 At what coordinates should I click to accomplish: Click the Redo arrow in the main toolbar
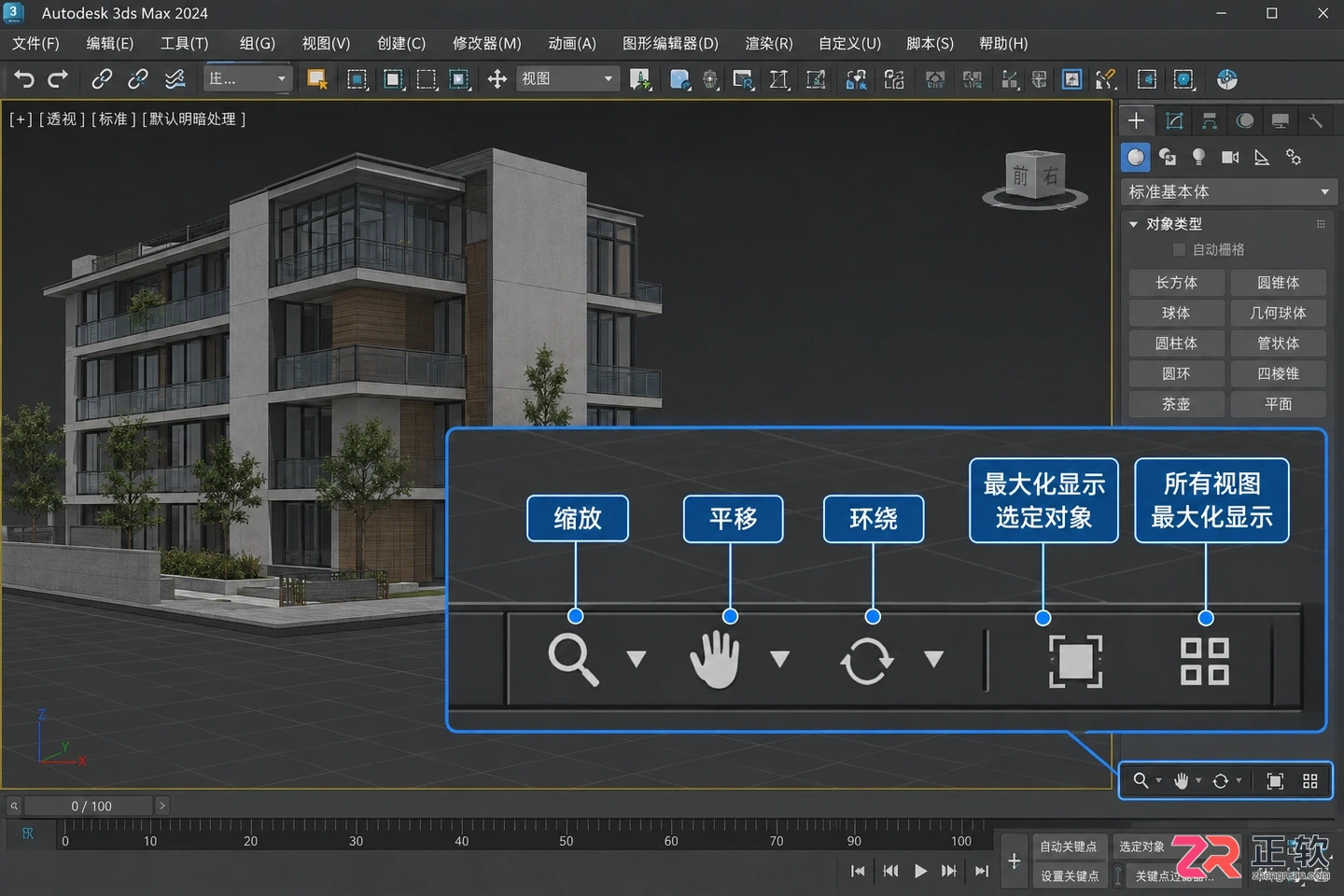[58, 79]
